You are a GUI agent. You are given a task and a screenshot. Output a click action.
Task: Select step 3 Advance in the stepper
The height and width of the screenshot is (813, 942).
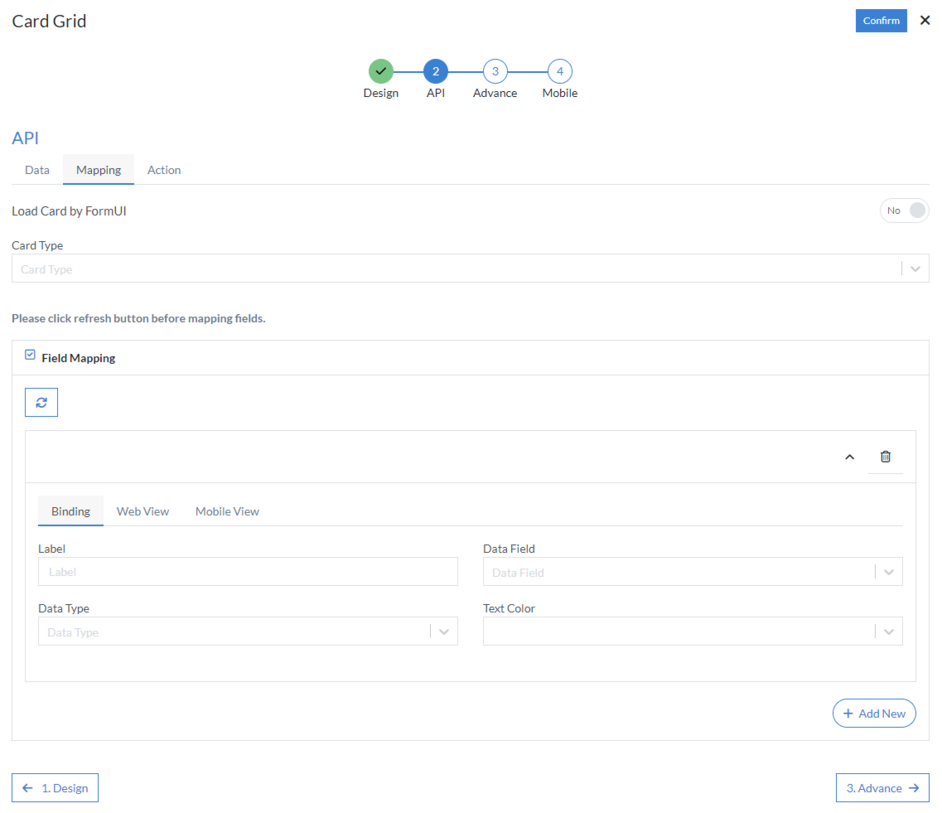click(494, 71)
